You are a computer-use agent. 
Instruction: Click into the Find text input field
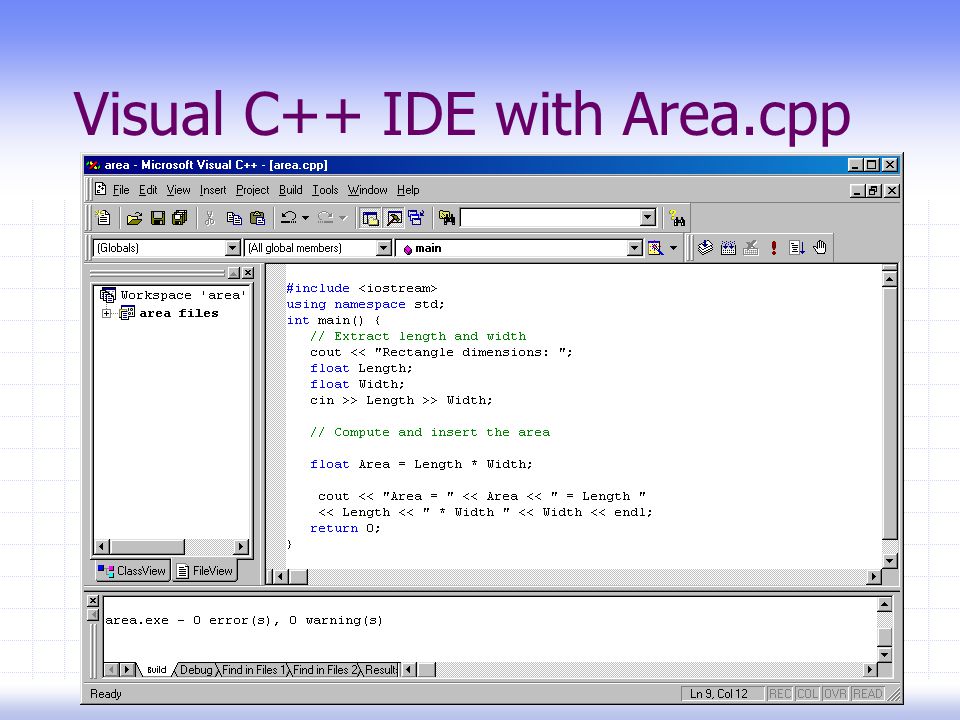[550, 217]
